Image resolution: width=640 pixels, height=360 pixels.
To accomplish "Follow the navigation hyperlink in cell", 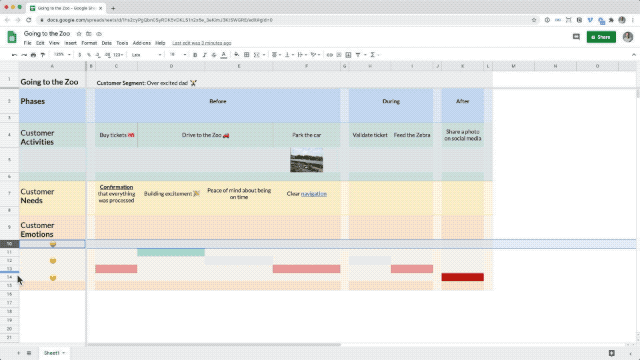I will [313, 194].
